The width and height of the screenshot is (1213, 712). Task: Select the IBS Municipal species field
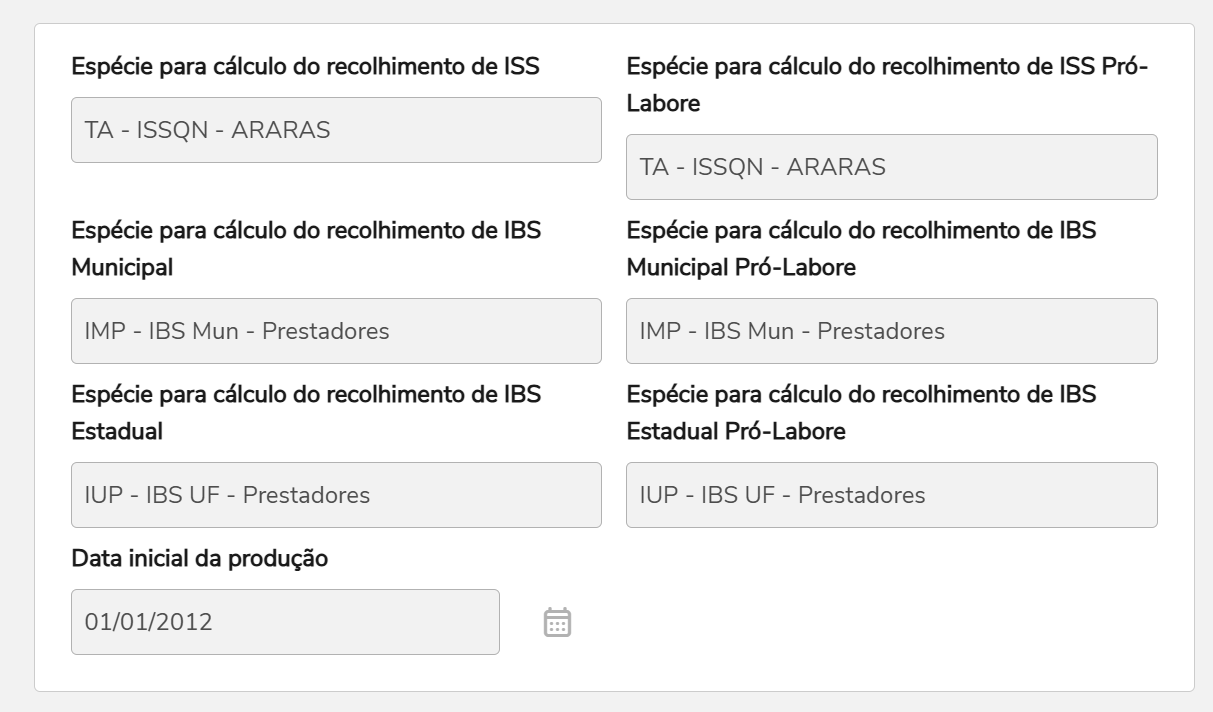click(x=336, y=331)
